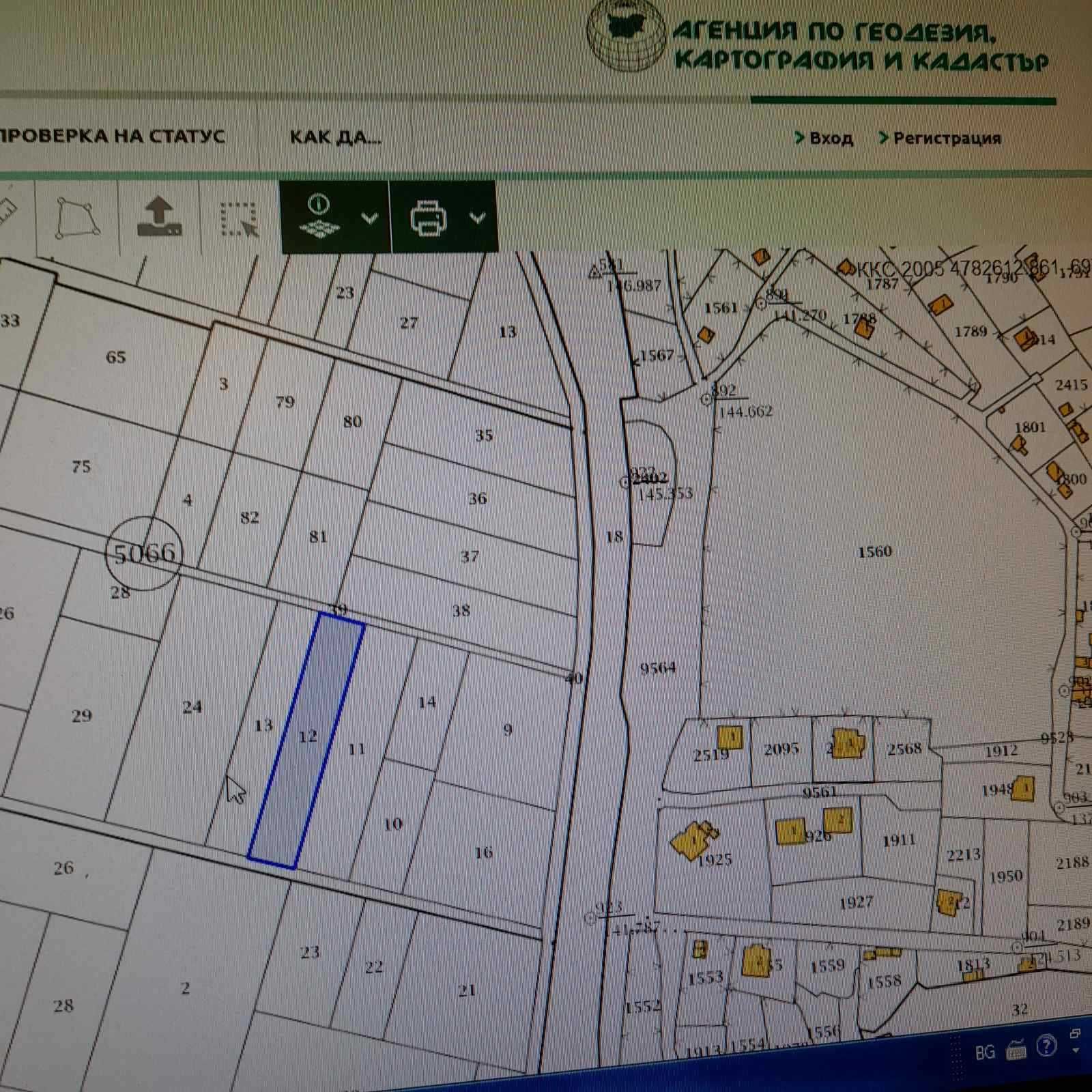Viewport: 1092px width, 1092px height.
Task: Click the Регистрация link
Action: pyautogui.click(x=940, y=138)
